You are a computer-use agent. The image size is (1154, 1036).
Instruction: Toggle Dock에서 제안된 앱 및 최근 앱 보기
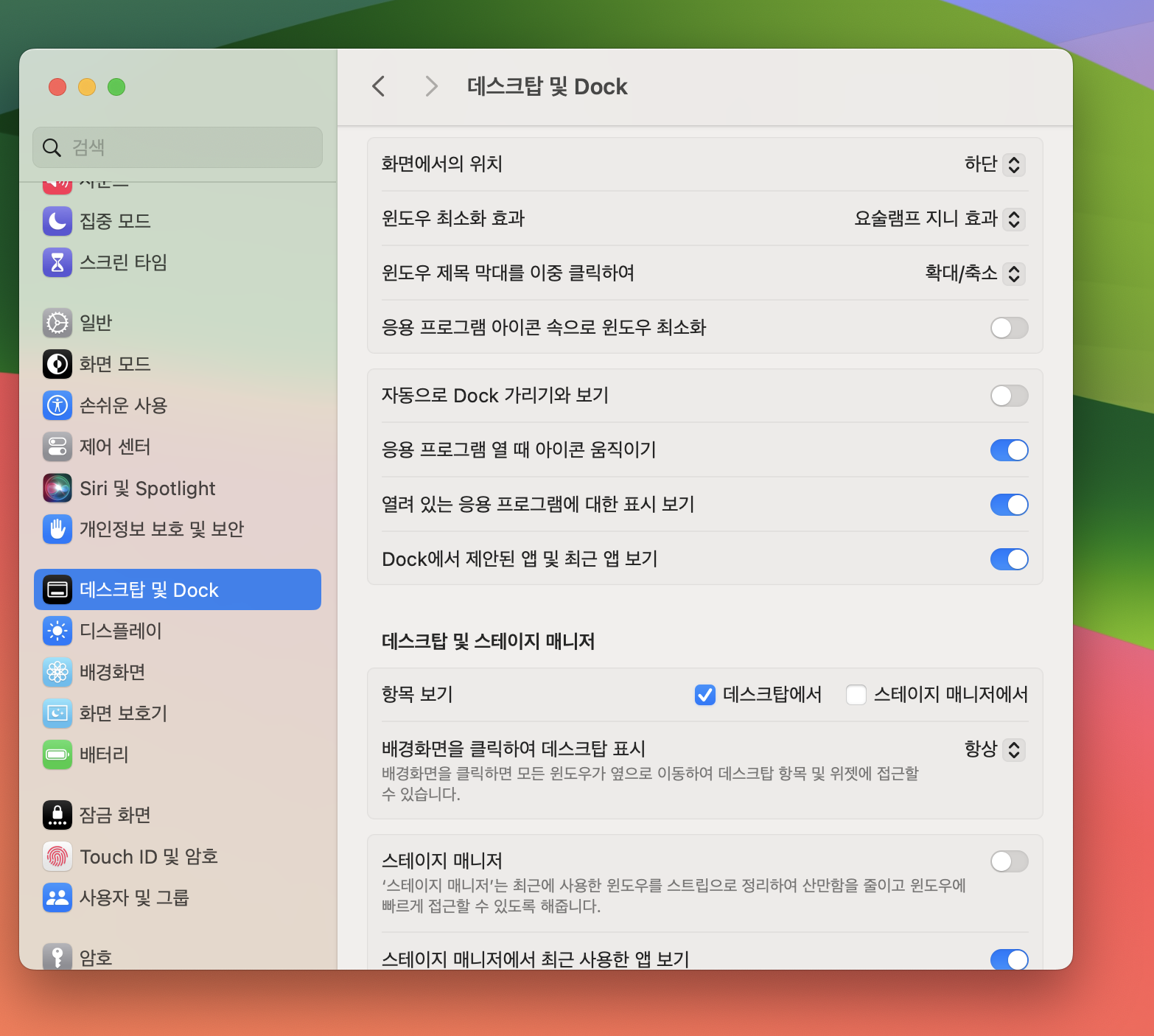coord(1009,559)
